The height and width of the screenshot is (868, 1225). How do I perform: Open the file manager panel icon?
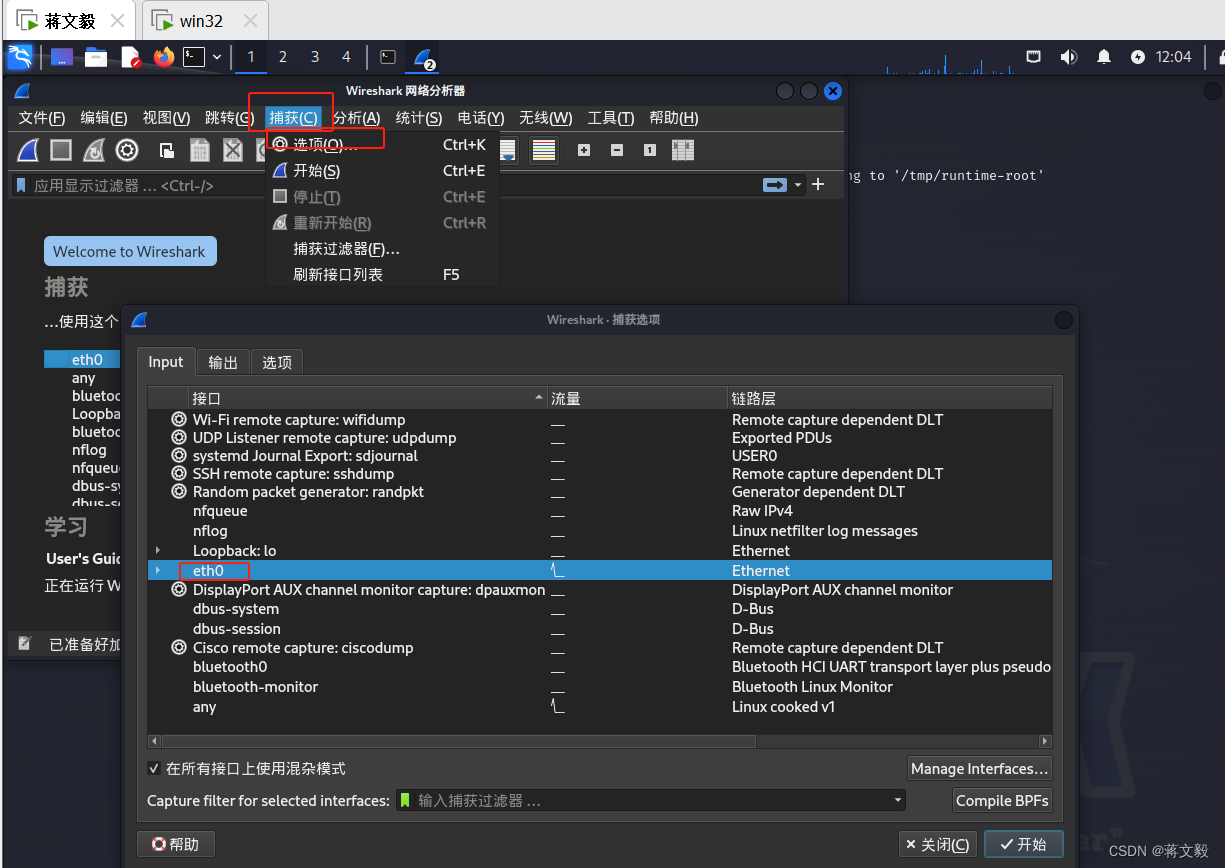tap(96, 57)
